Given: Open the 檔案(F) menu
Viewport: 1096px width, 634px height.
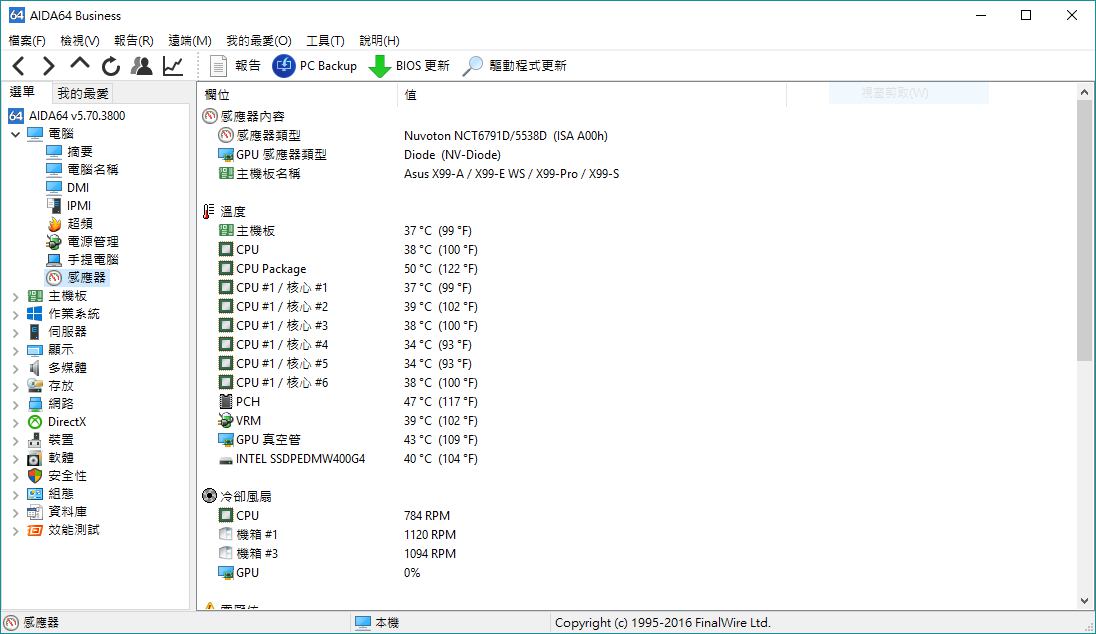Looking at the screenshot, I should coord(27,41).
